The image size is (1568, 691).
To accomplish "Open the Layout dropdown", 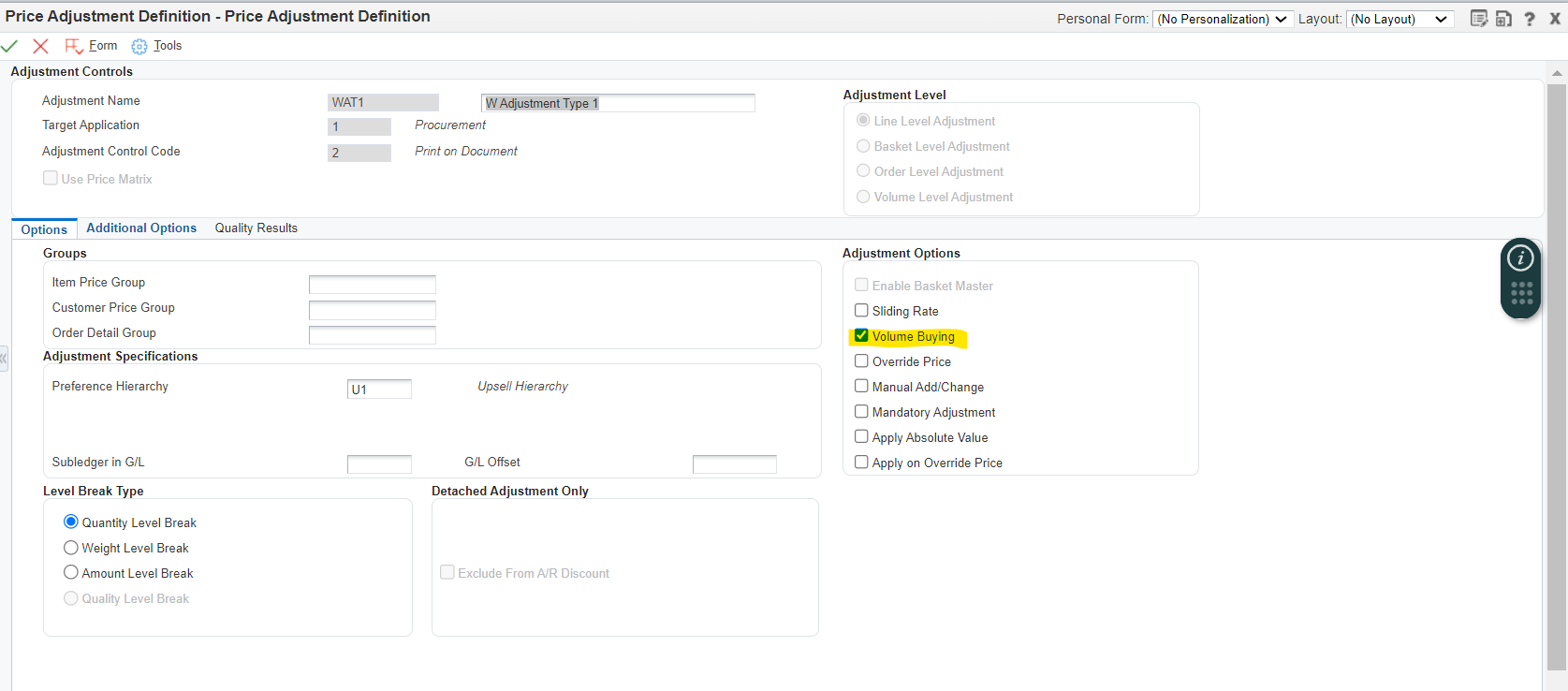I will pyautogui.click(x=1399, y=19).
